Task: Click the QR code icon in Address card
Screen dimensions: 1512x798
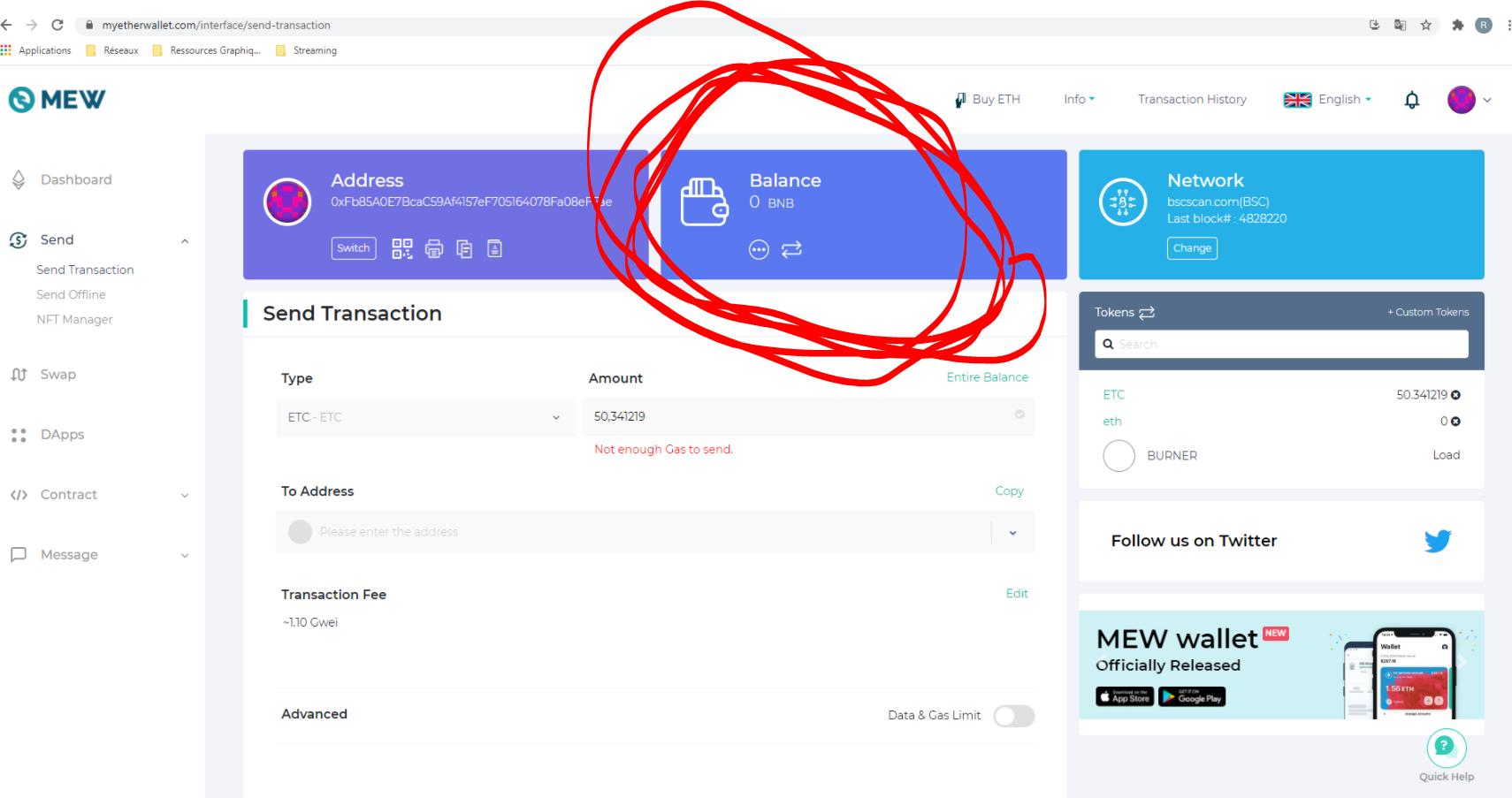Action: [x=402, y=249]
